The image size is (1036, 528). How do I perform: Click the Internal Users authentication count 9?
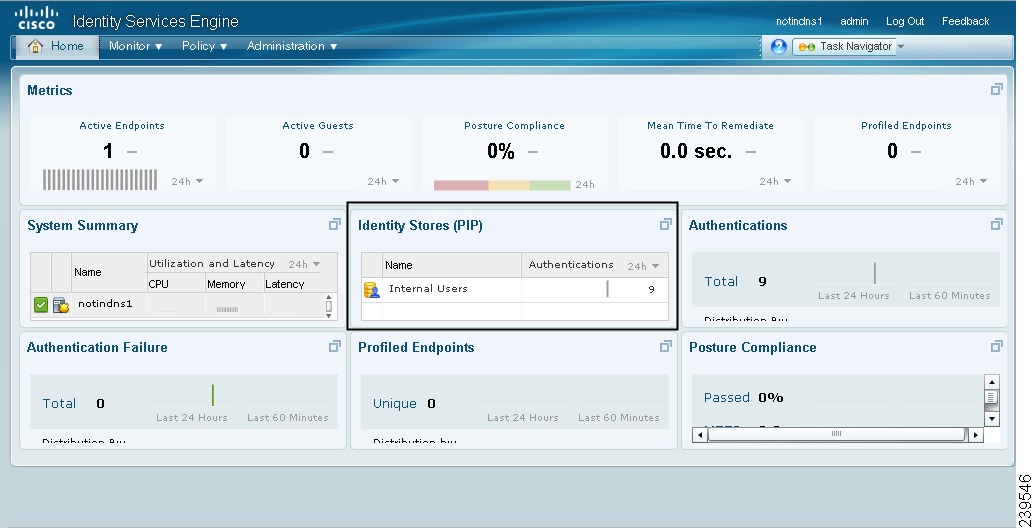[x=651, y=289]
